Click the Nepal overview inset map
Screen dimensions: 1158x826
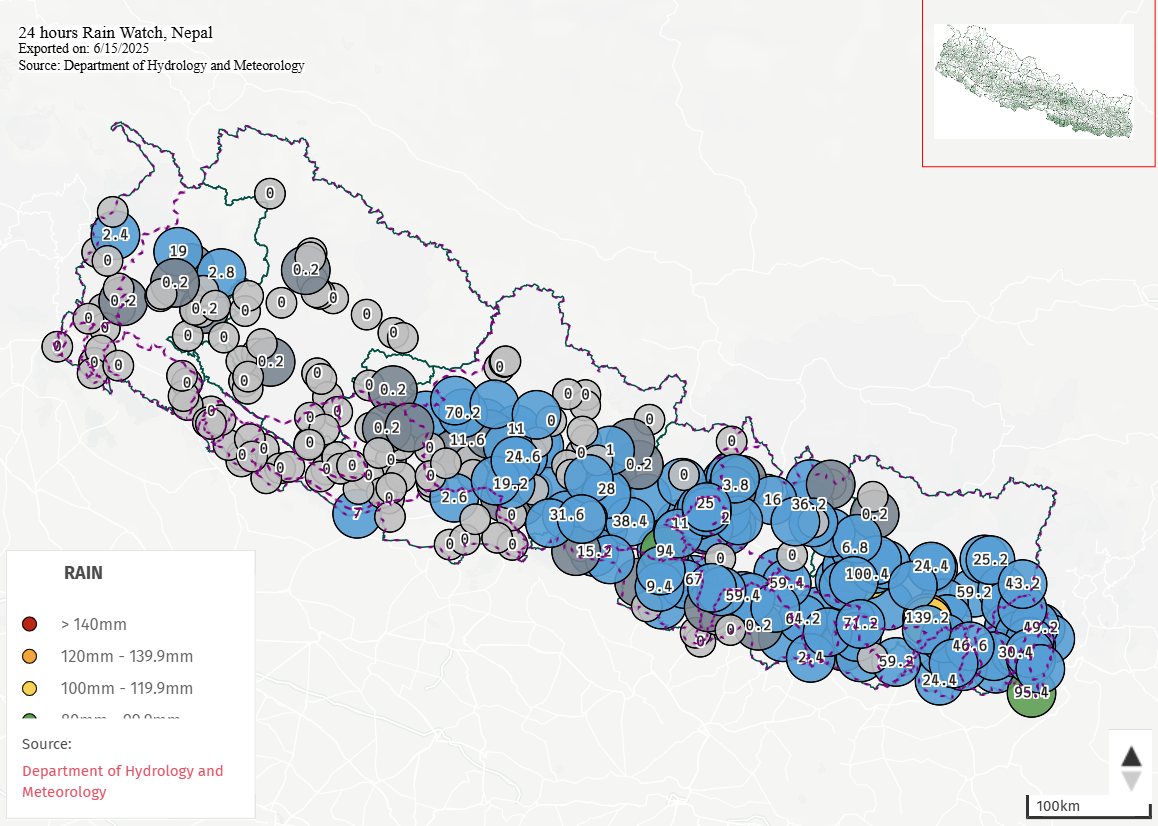point(1033,81)
